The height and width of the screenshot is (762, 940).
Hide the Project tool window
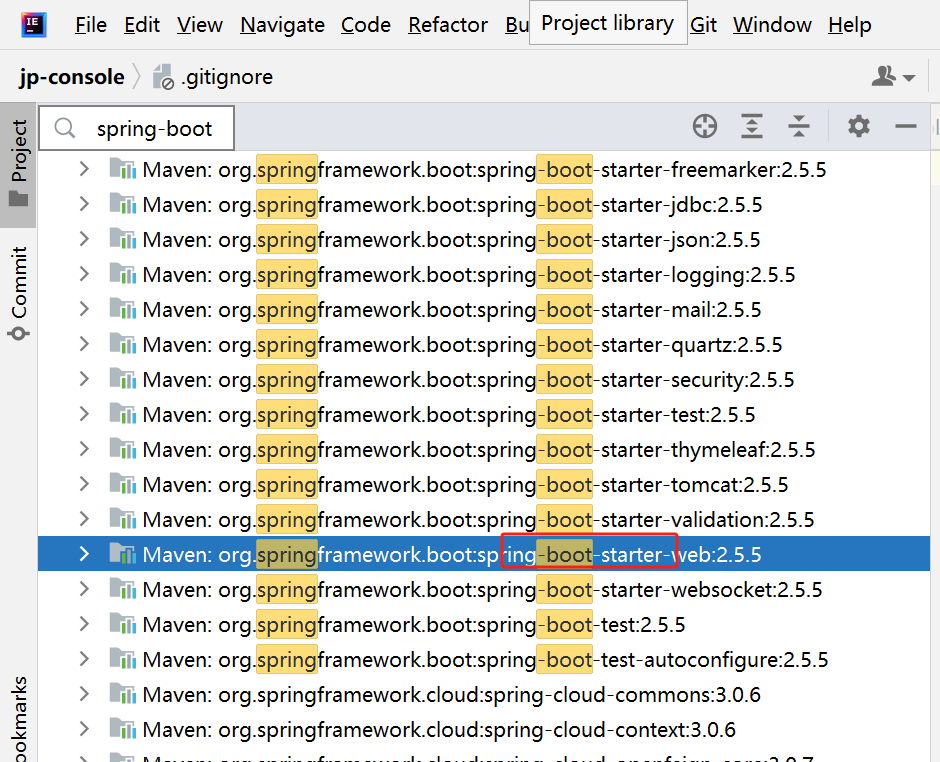pos(905,127)
